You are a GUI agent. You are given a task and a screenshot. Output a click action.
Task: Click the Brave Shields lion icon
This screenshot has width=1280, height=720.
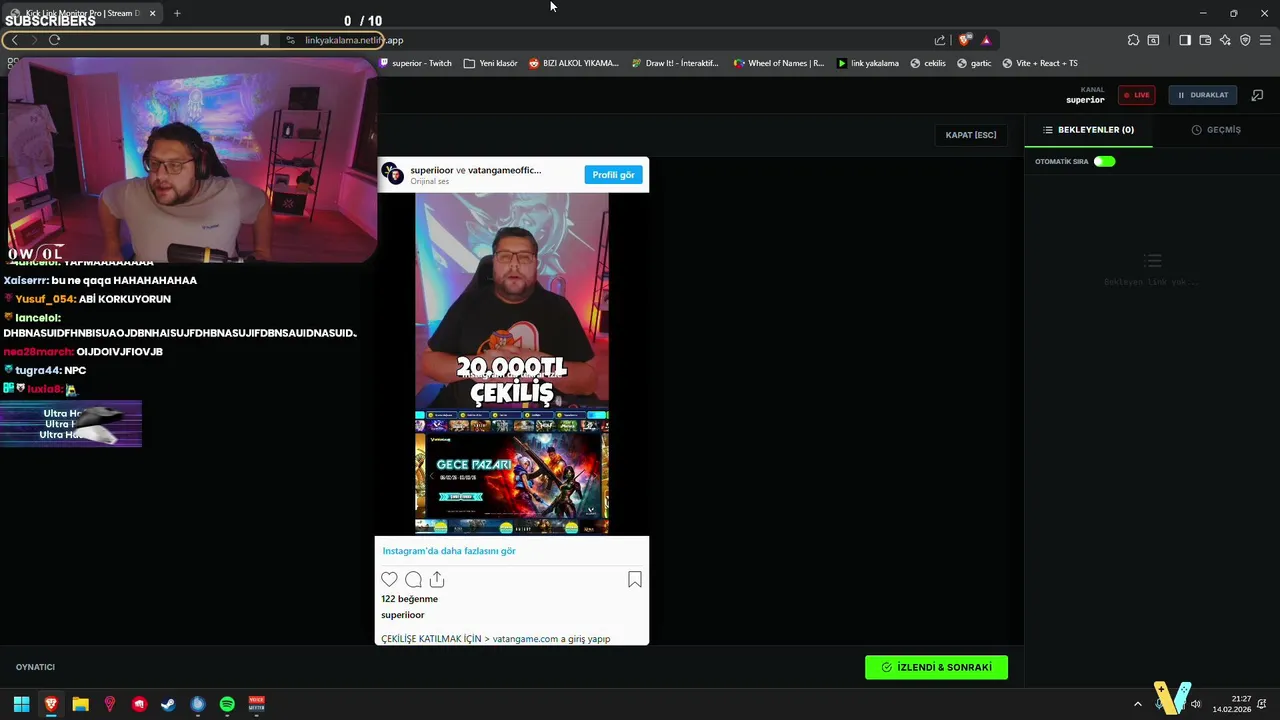[x=964, y=40]
